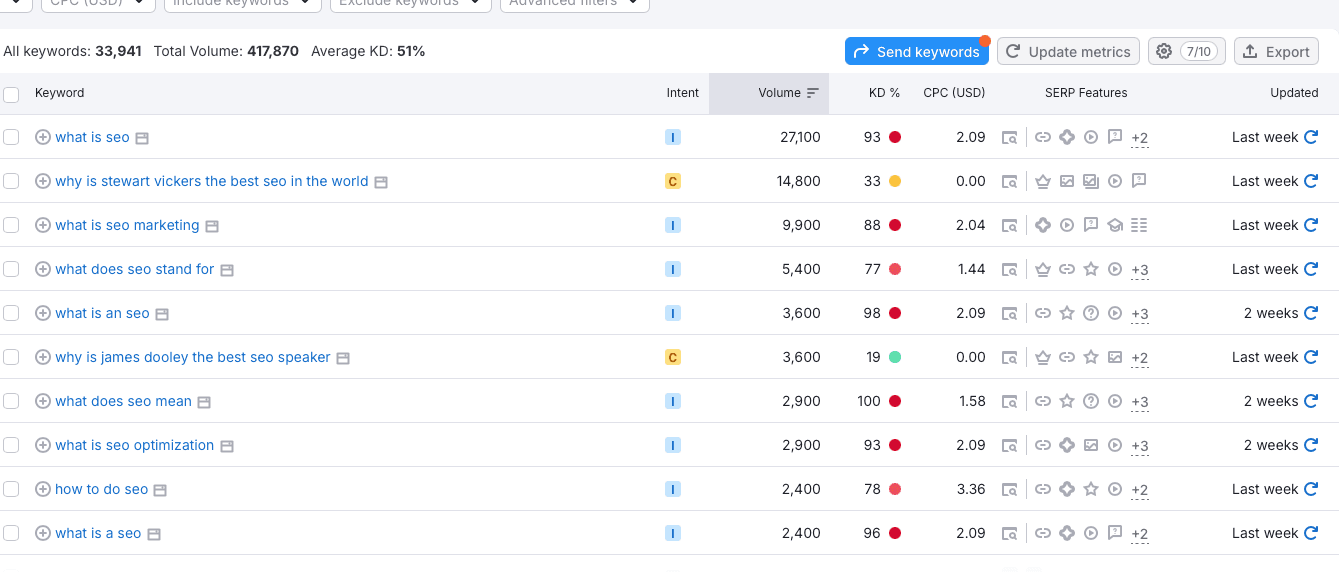Refresh metrics for 'what is seo marketing' row
Viewport: 1339px width, 572px height.
[1311, 225]
